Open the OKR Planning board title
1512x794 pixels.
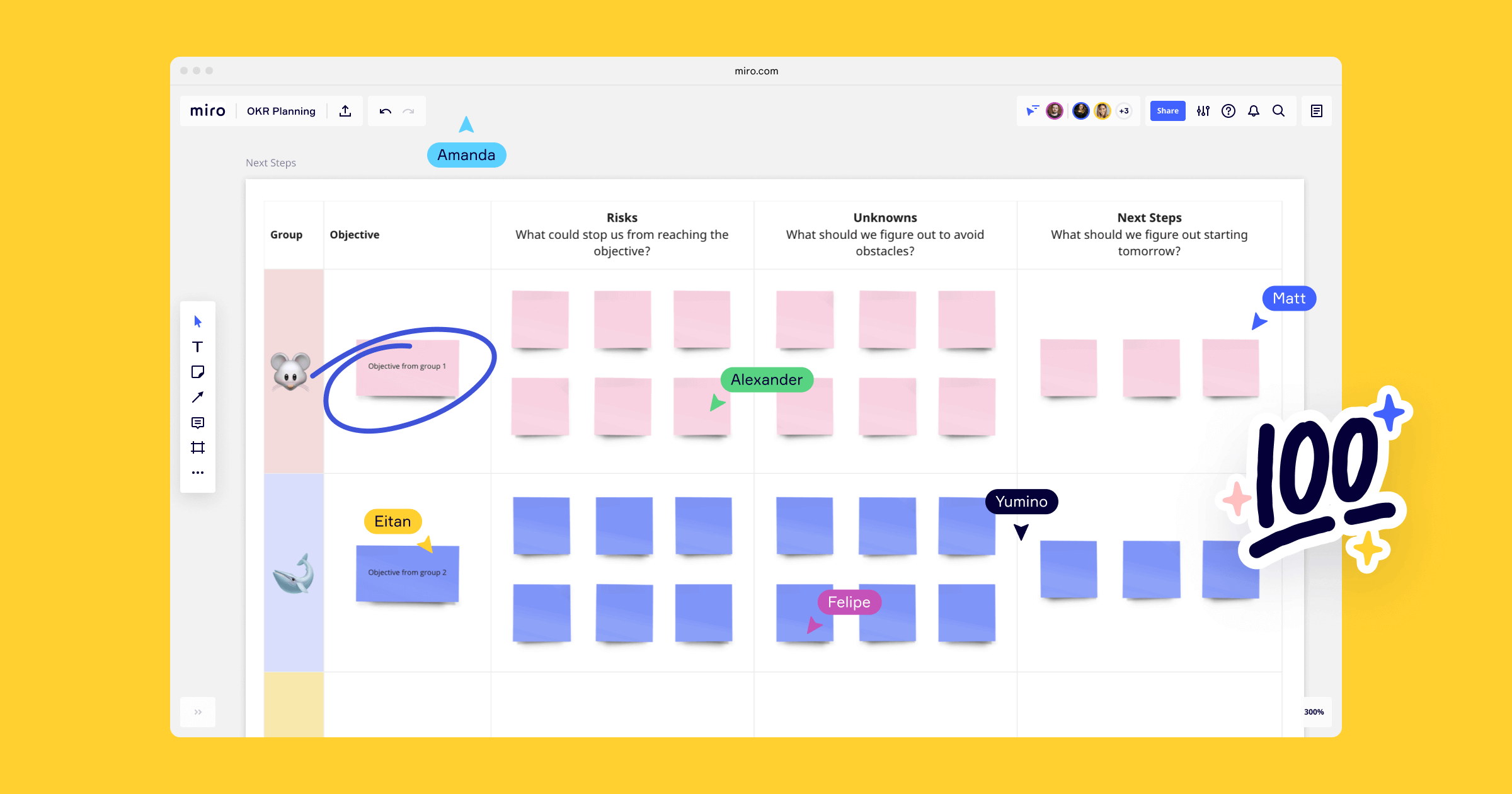[x=281, y=111]
